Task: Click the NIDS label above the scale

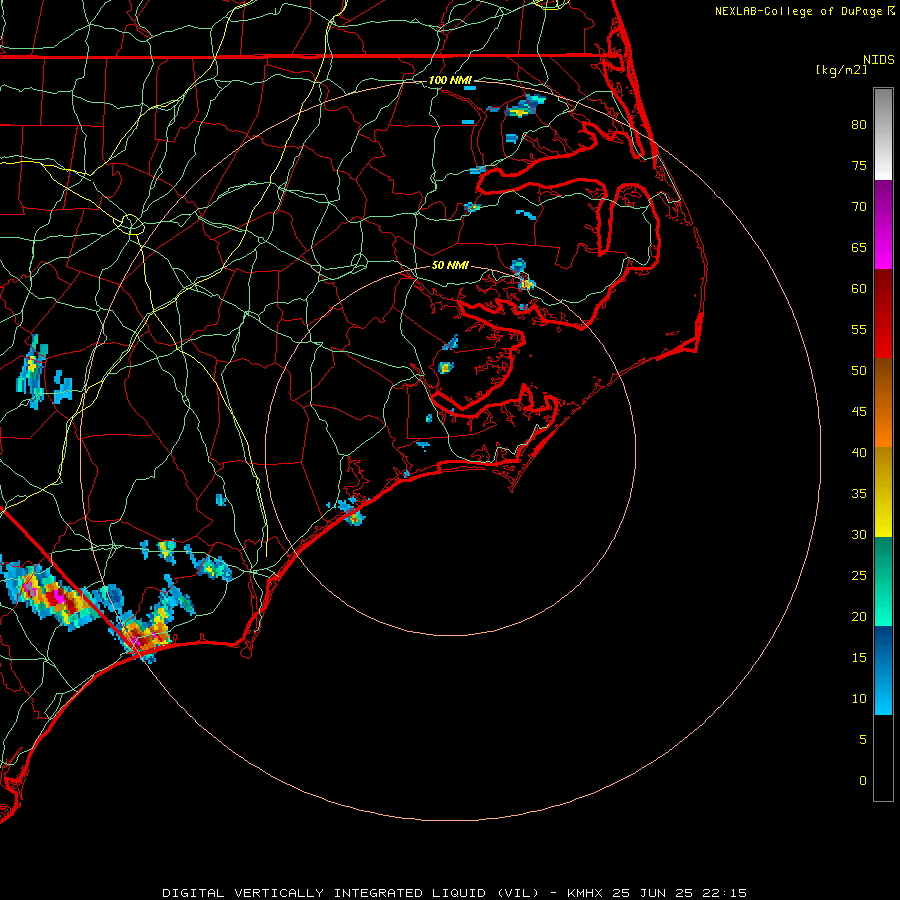Action: click(879, 59)
